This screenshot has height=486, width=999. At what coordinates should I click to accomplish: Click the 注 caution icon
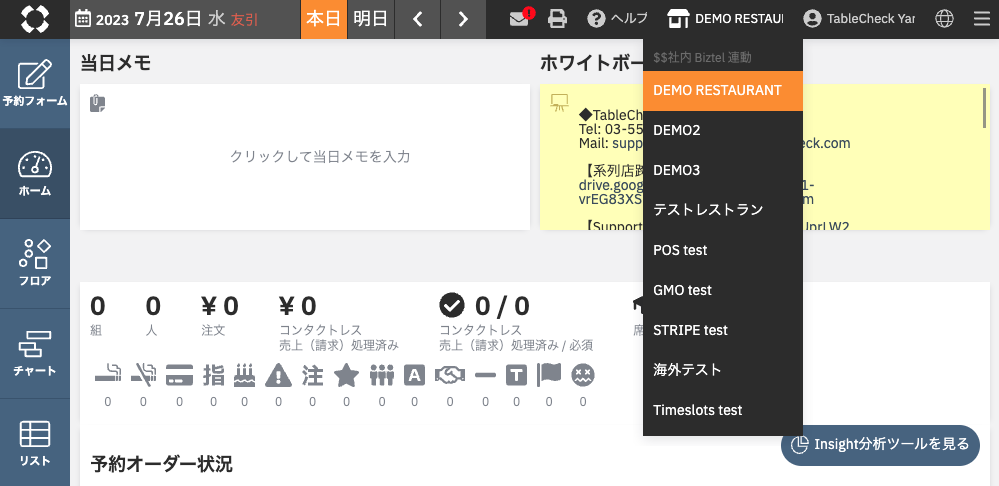(312, 376)
